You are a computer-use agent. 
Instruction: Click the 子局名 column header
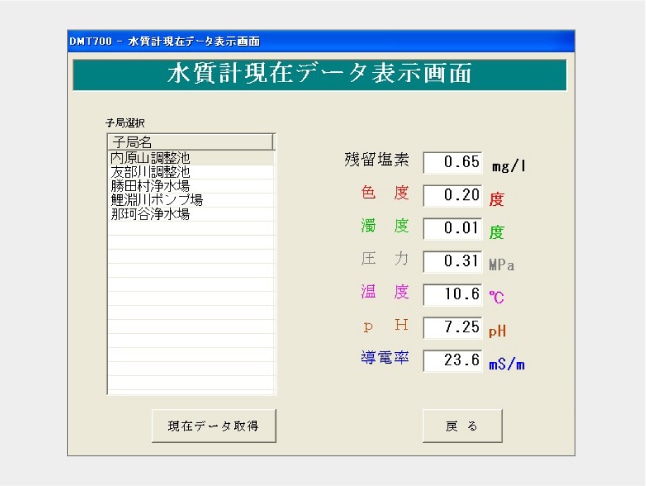pos(188,142)
